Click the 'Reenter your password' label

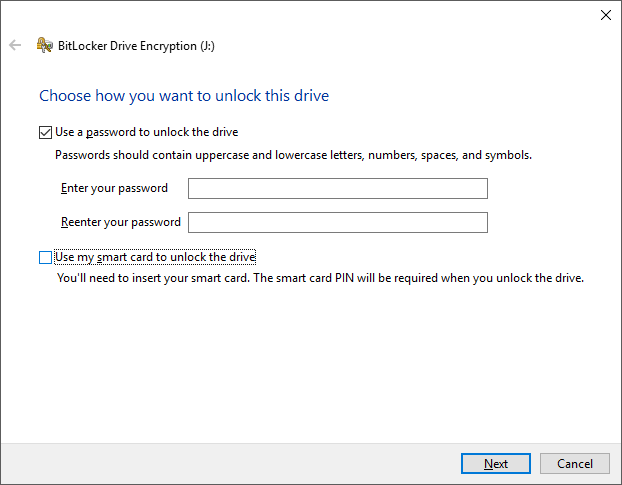121,222
